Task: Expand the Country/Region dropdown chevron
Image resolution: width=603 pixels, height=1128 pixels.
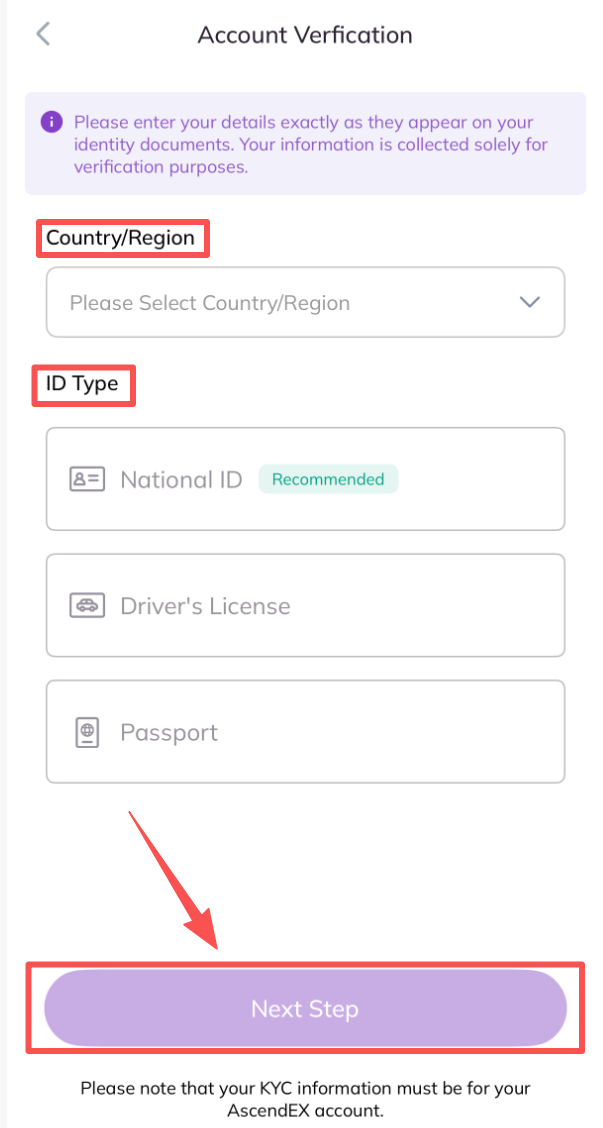Action: 530,302
